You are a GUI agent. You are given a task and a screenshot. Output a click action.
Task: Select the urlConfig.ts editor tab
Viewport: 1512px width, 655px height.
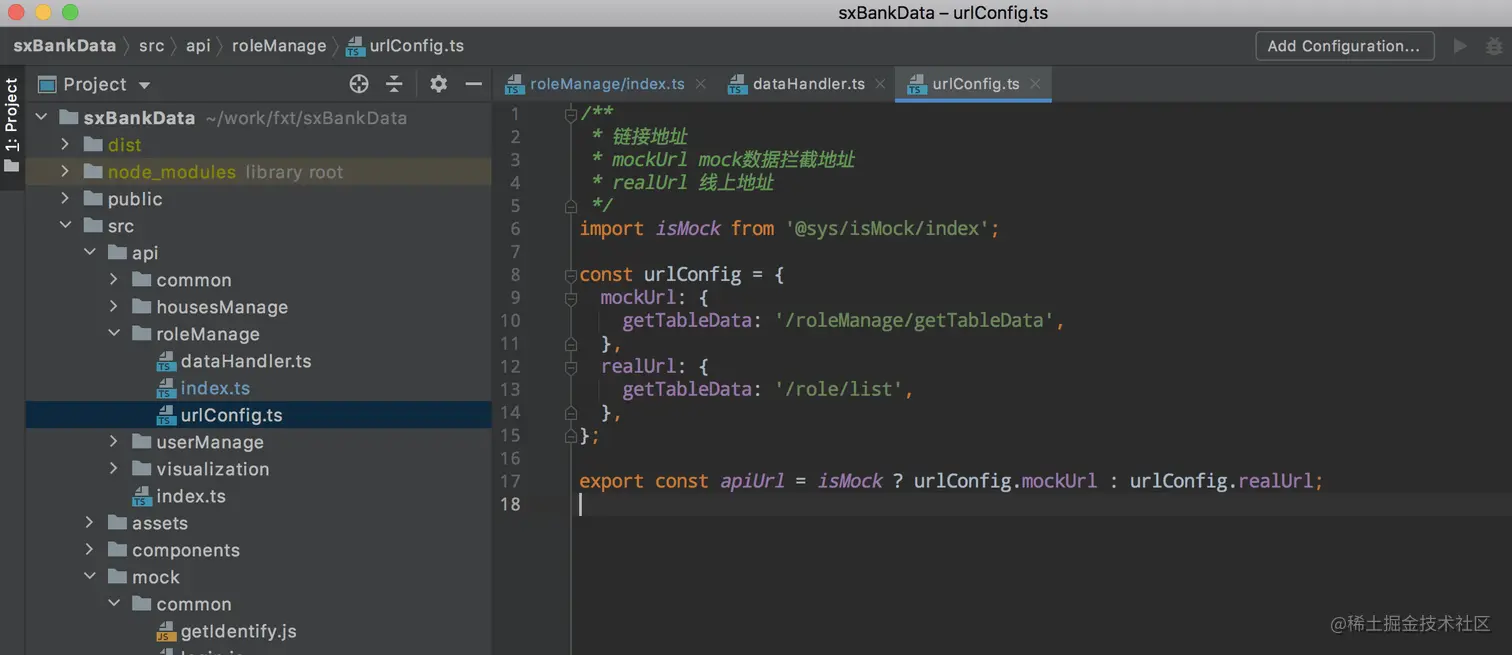click(975, 84)
